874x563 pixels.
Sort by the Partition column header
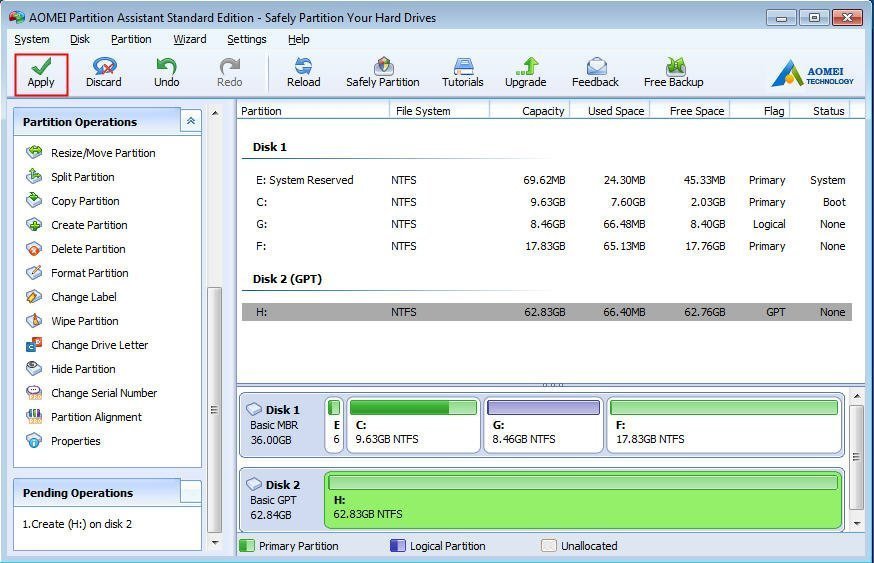tap(313, 110)
